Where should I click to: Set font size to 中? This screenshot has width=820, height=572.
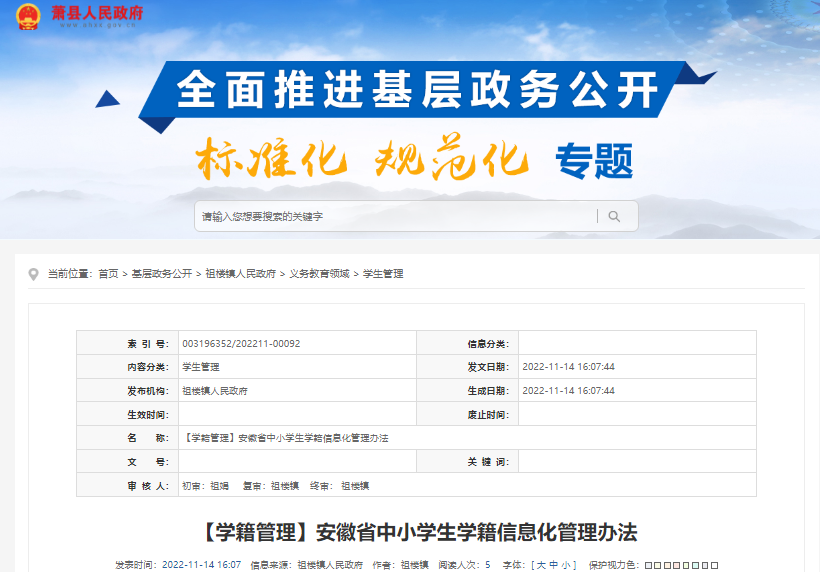[x=554, y=565]
